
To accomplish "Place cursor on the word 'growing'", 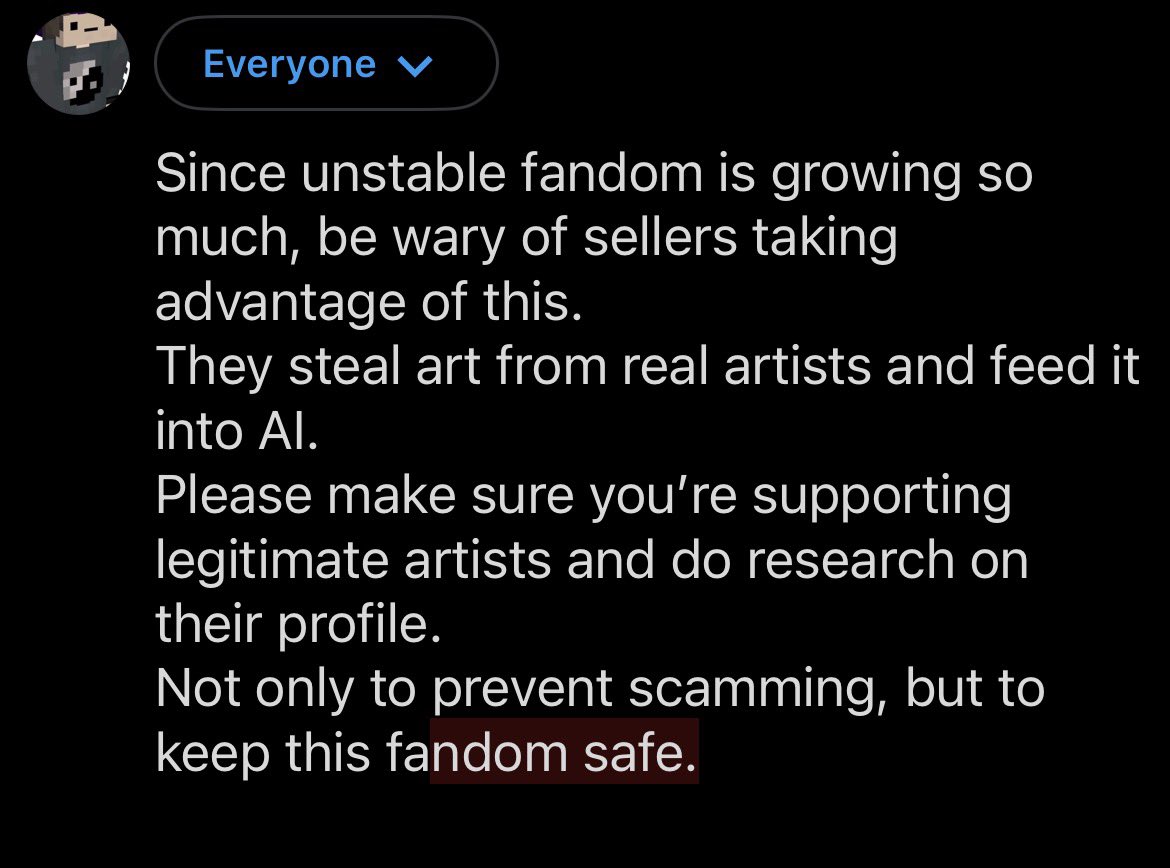I will tap(866, 175).
